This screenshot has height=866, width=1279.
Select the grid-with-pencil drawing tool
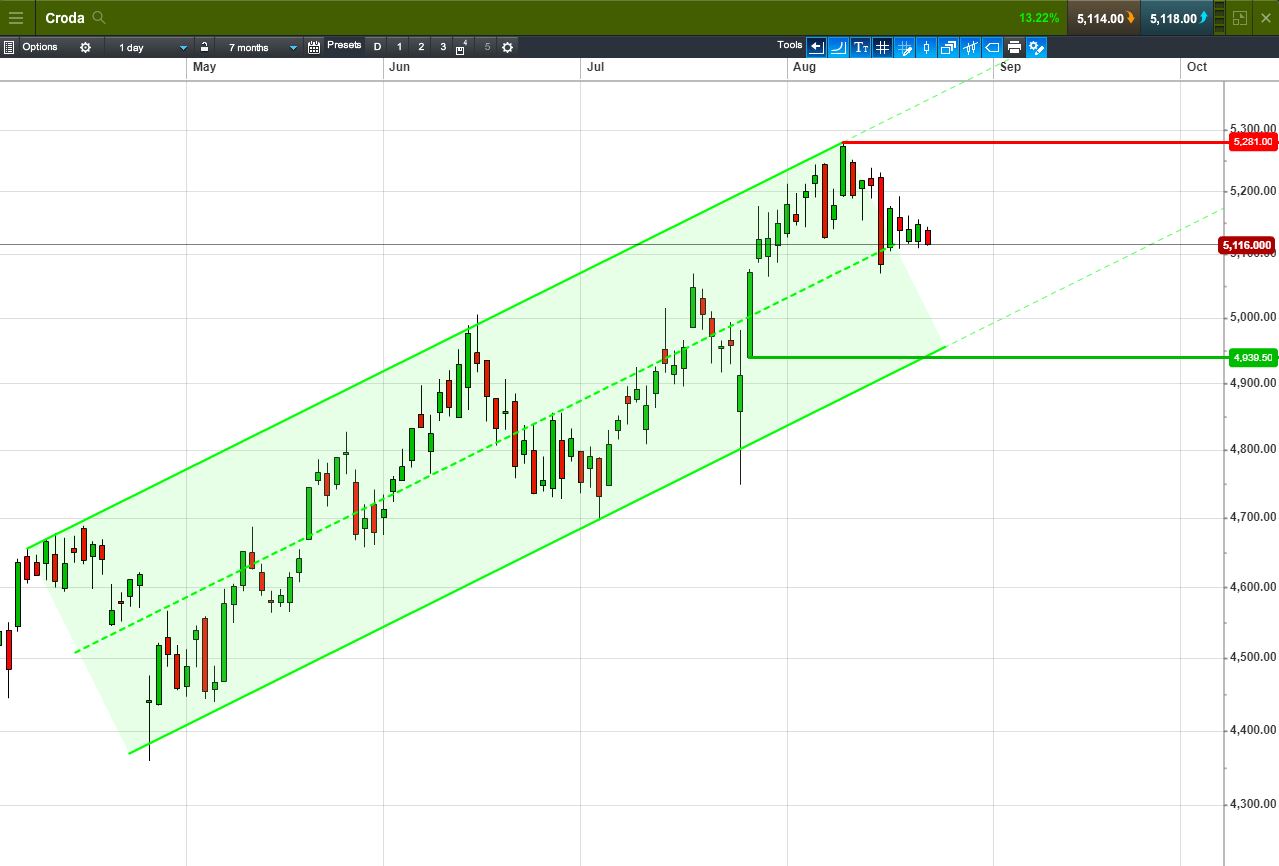click(x=904, y=47)
